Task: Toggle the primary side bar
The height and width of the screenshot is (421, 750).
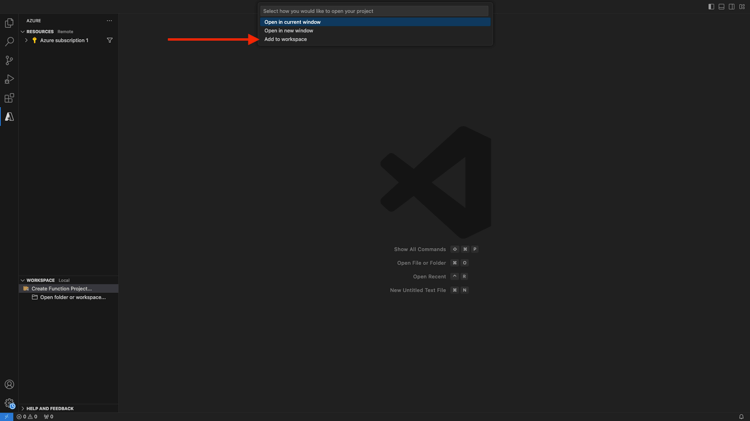Action: [x=711, y=7]
